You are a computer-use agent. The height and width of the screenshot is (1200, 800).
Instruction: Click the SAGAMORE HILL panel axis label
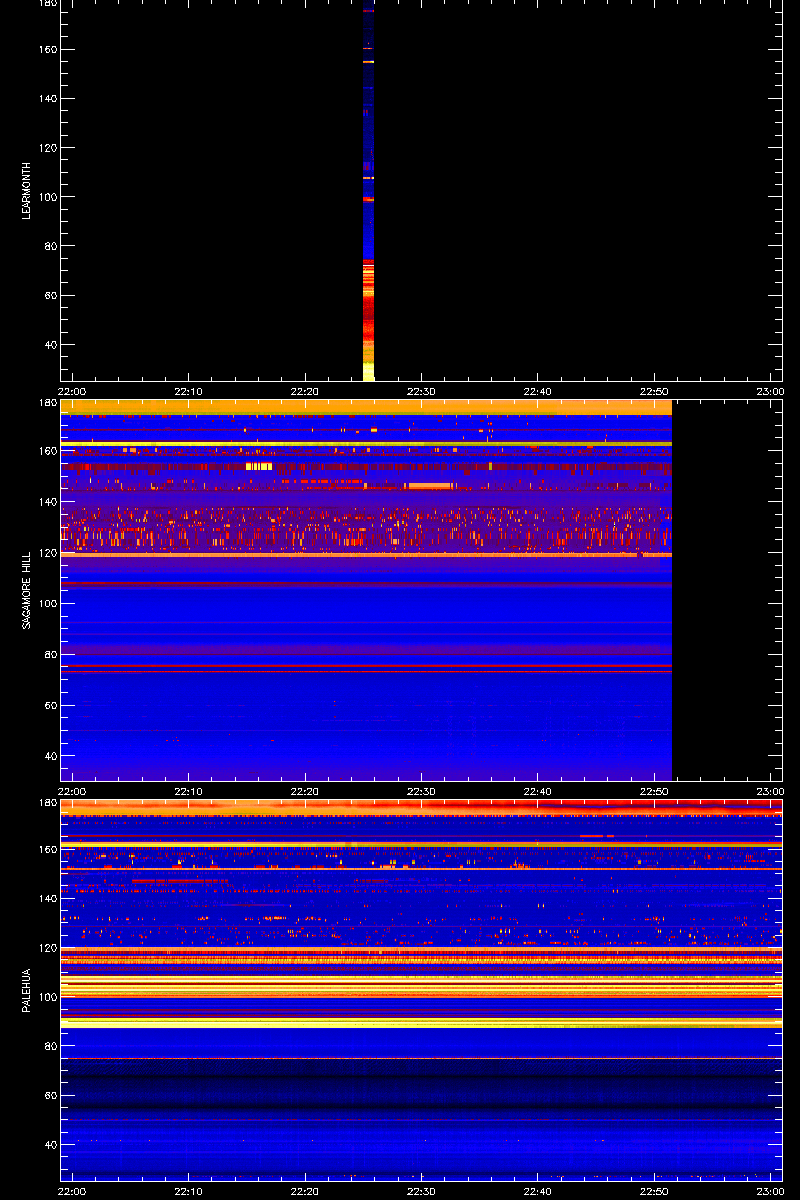[28, 592]
